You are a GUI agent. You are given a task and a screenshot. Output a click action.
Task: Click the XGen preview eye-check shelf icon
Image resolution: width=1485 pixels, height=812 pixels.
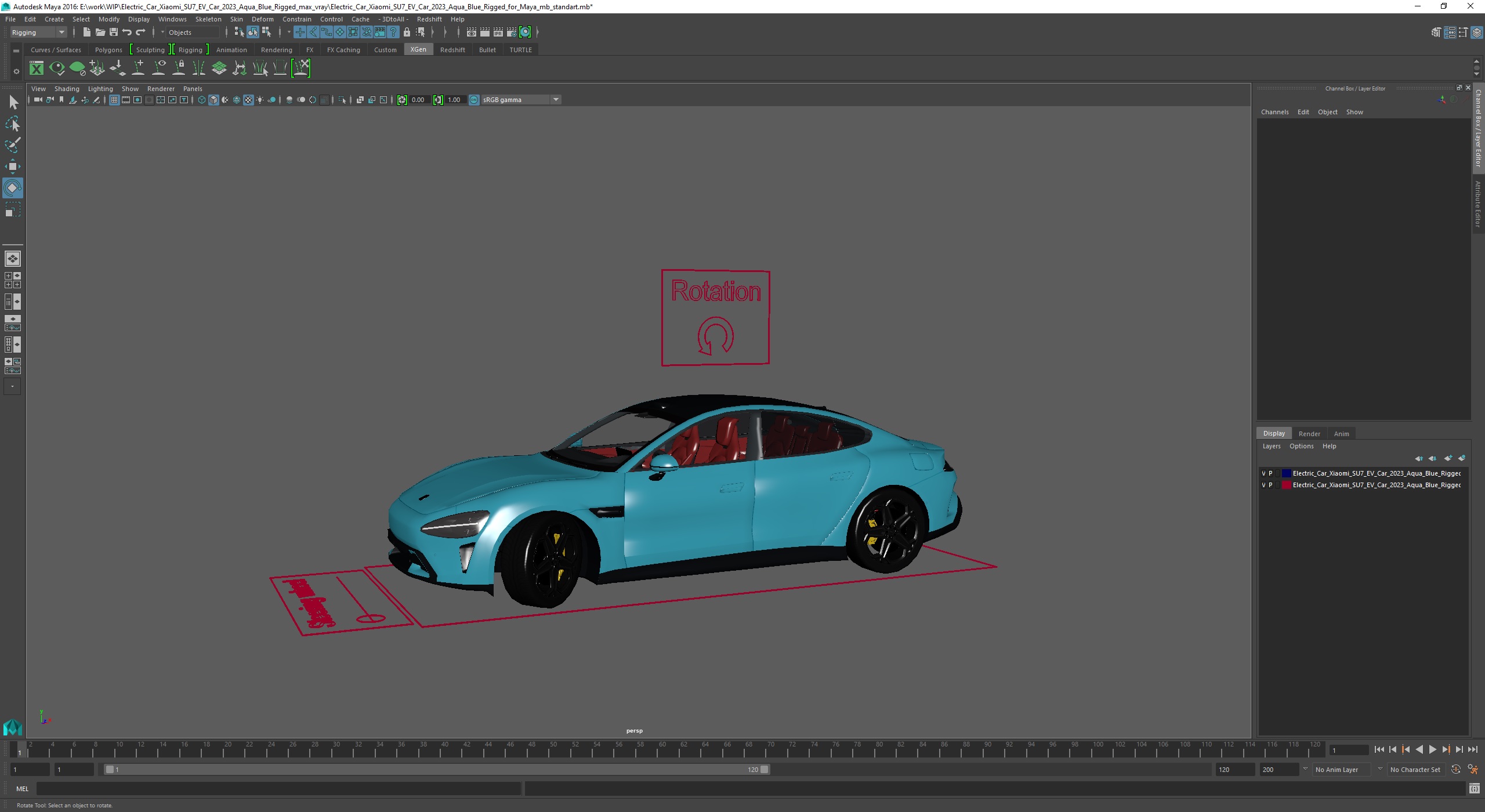(57, 68)
